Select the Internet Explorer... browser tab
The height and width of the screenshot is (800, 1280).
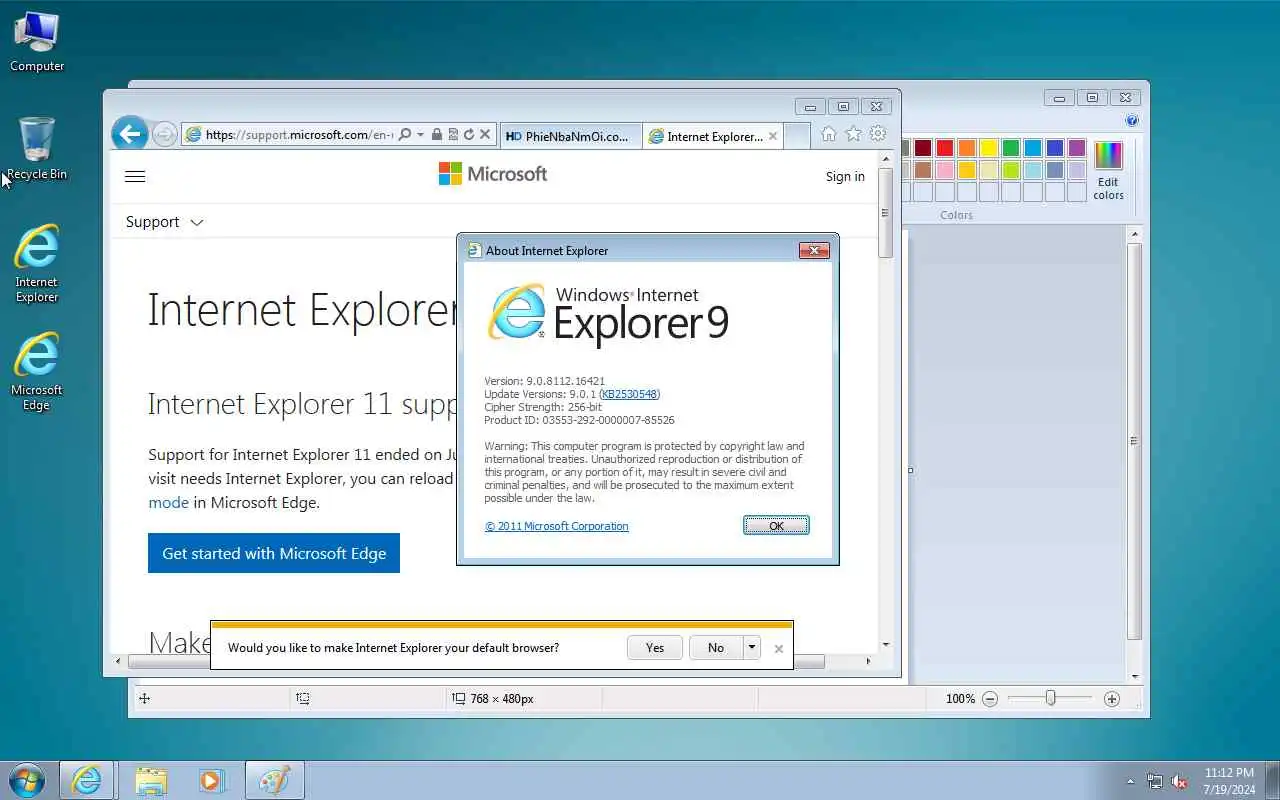click(713, 136)
